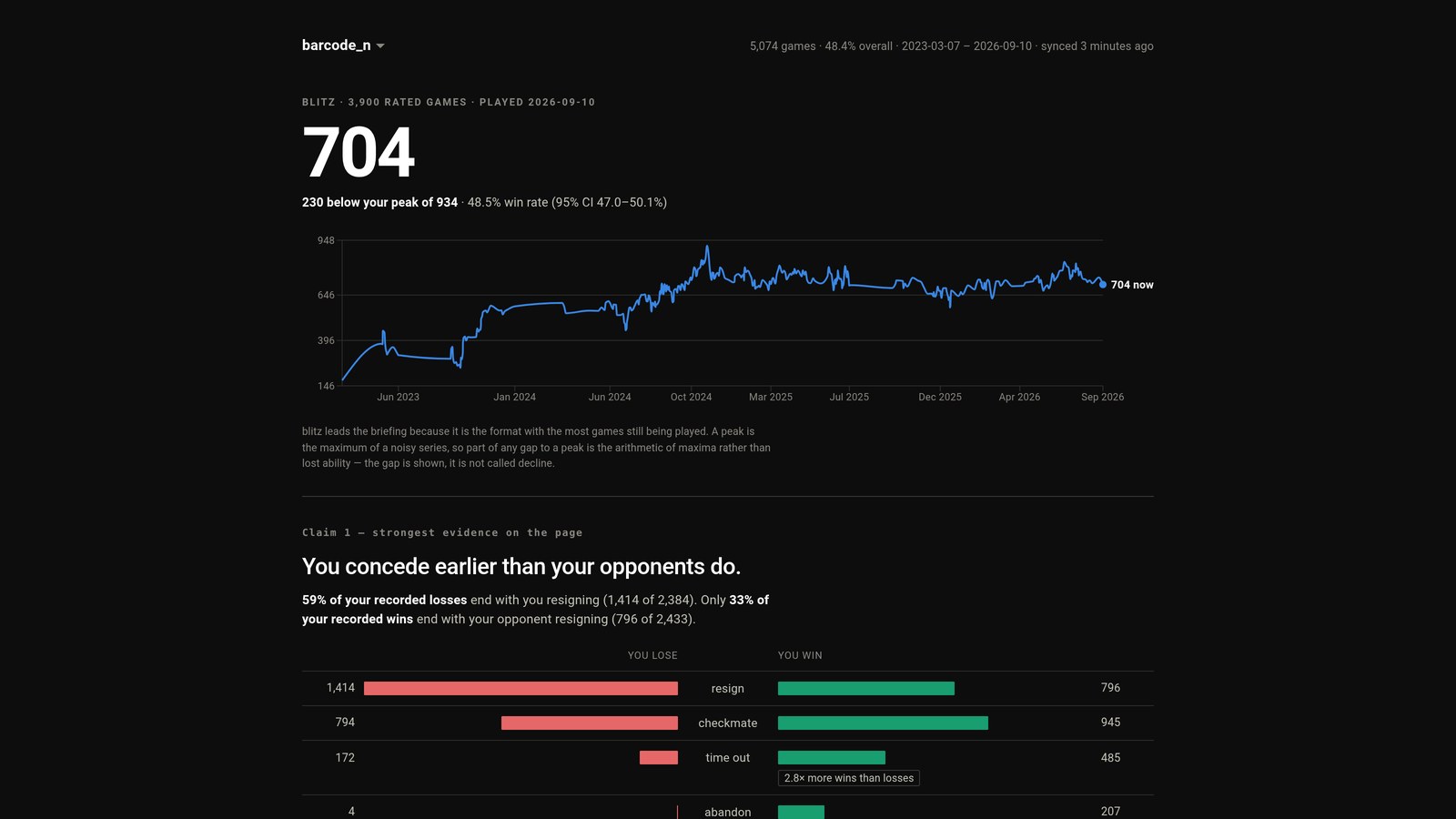Click the 'resign' row label

pyautogui.click(x=728, y=689)
